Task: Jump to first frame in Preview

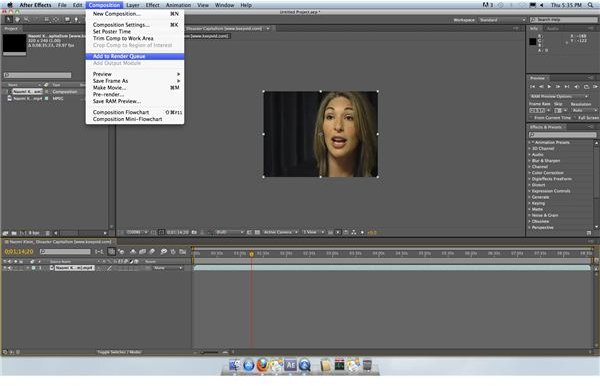Action: (533, 87)
